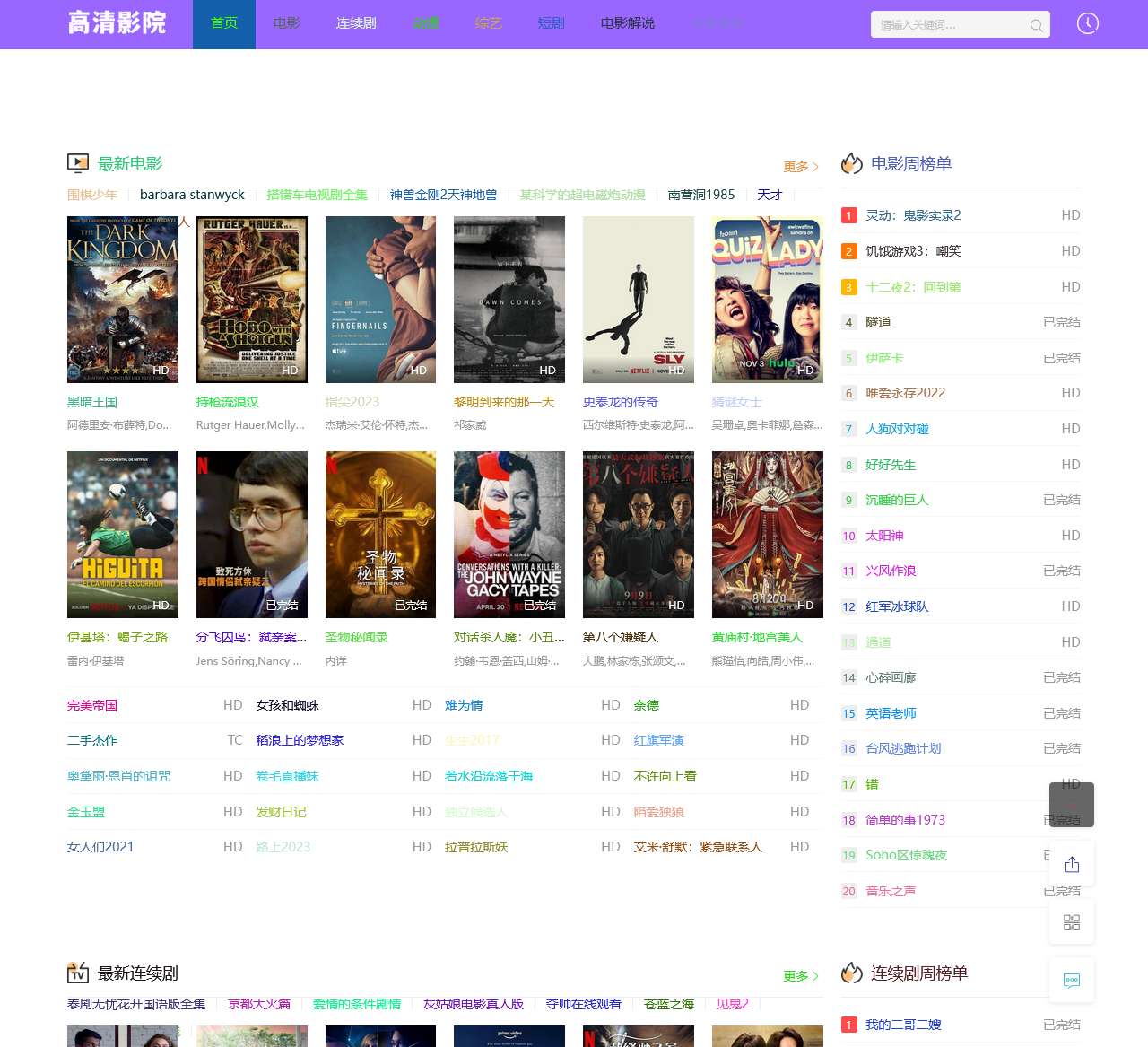1148x1047 pixels.
Task: Click the 最新连续剧 TV icon
Action: point(78,973)
